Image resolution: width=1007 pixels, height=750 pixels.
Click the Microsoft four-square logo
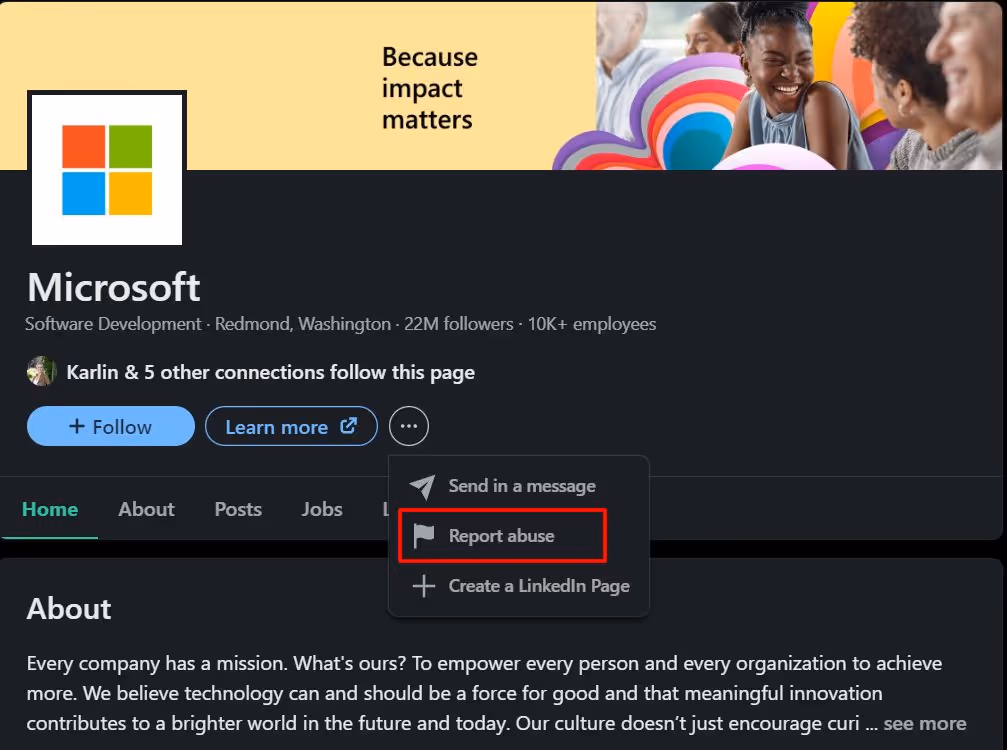coord(106,167)
